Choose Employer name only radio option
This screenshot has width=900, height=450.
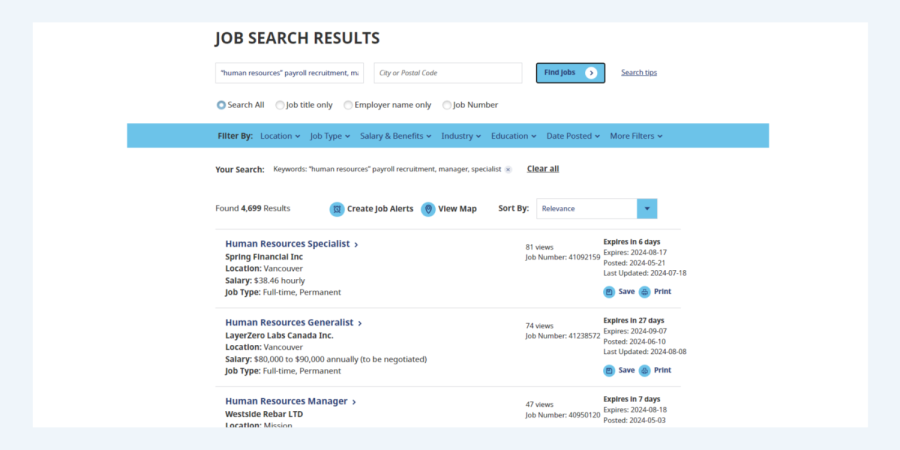pos(348,105)
